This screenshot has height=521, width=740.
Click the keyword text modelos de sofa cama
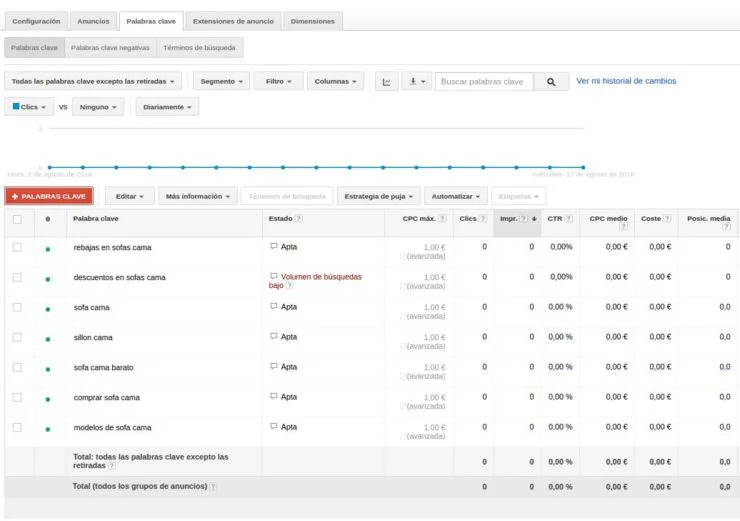(x=112, y=428)
